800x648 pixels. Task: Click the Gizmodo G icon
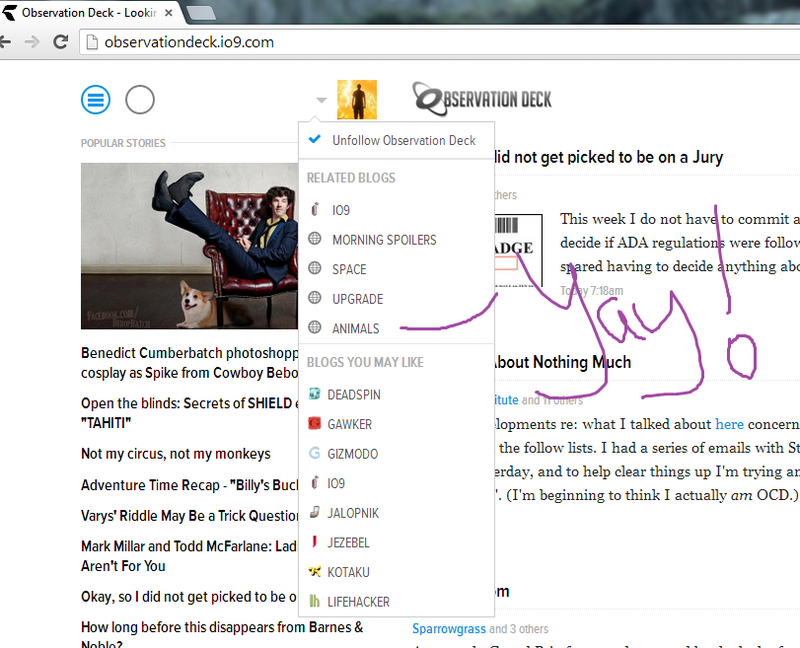(315, 453)
